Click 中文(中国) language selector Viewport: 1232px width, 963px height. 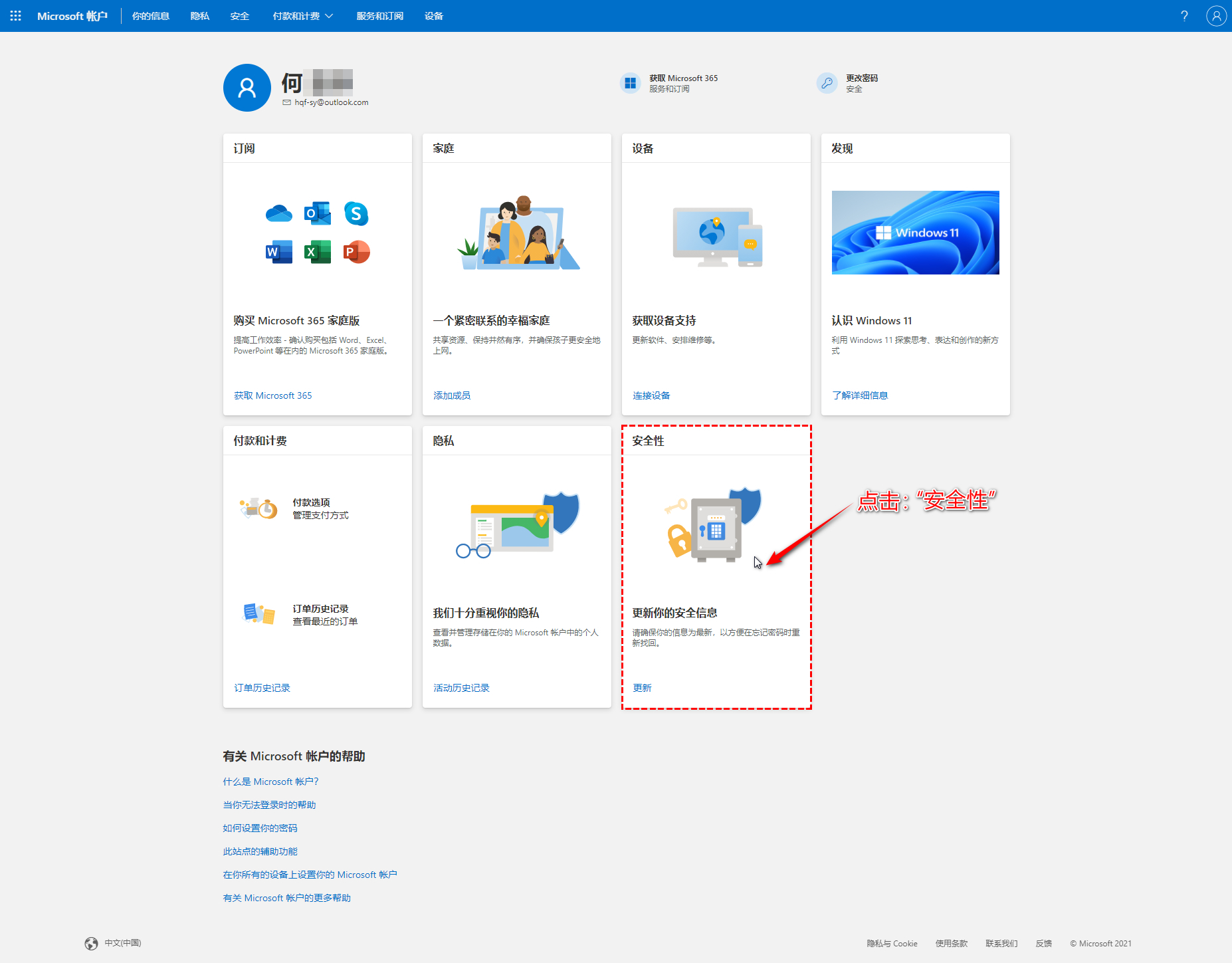pyautogui.click(x=123, y=943)
